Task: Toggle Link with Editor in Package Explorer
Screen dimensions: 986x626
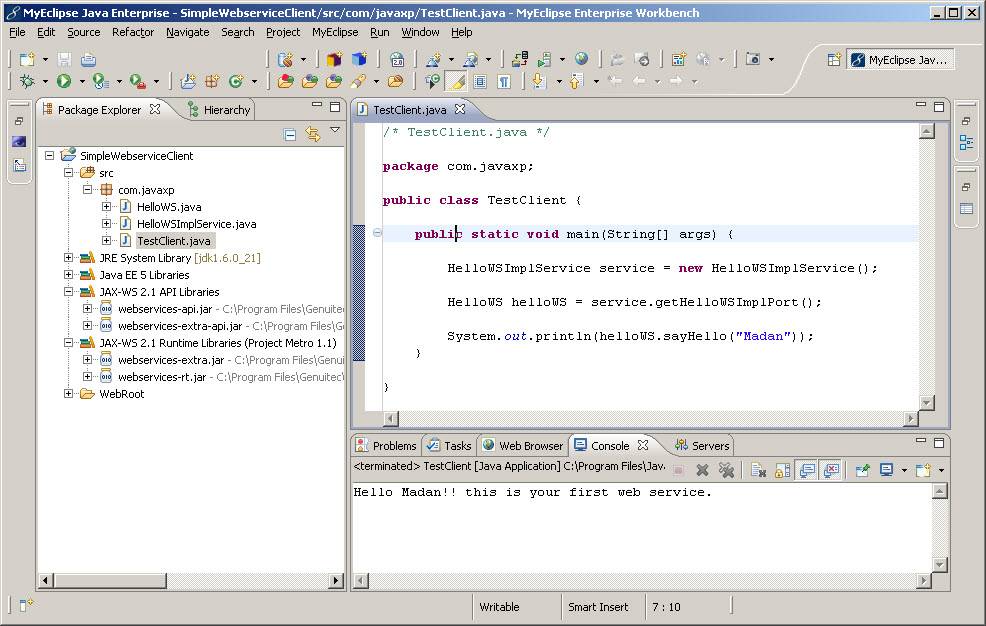Action: tap(312, 134)
